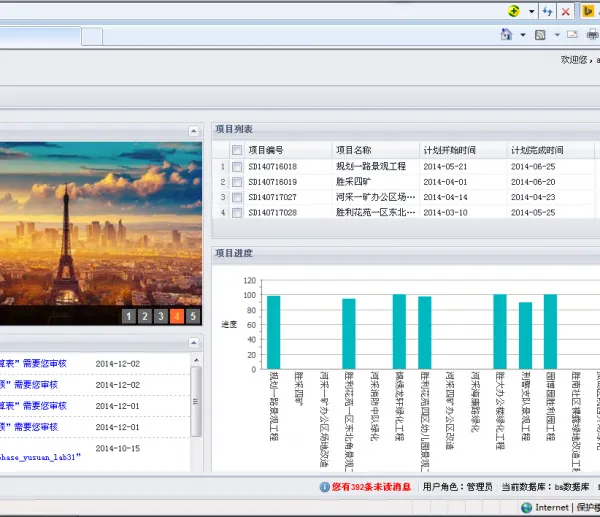Open the second 2014-12-02 review message link
The height and width of the screenshot is (517, 600).
29,385
